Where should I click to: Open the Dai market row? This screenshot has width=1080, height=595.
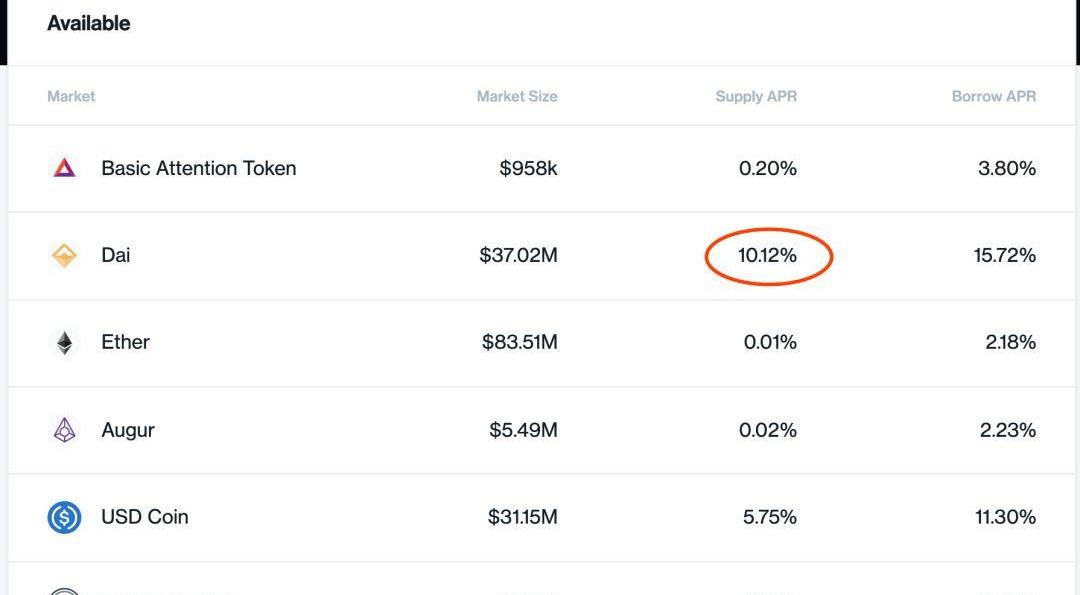(x=541, y=255)
